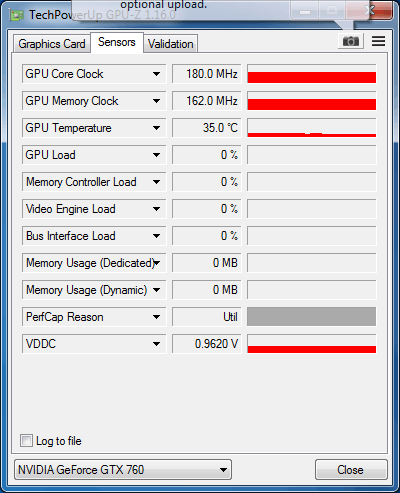
Task: Open the VDDC sensor dropdown
Action: pos(156,344)
